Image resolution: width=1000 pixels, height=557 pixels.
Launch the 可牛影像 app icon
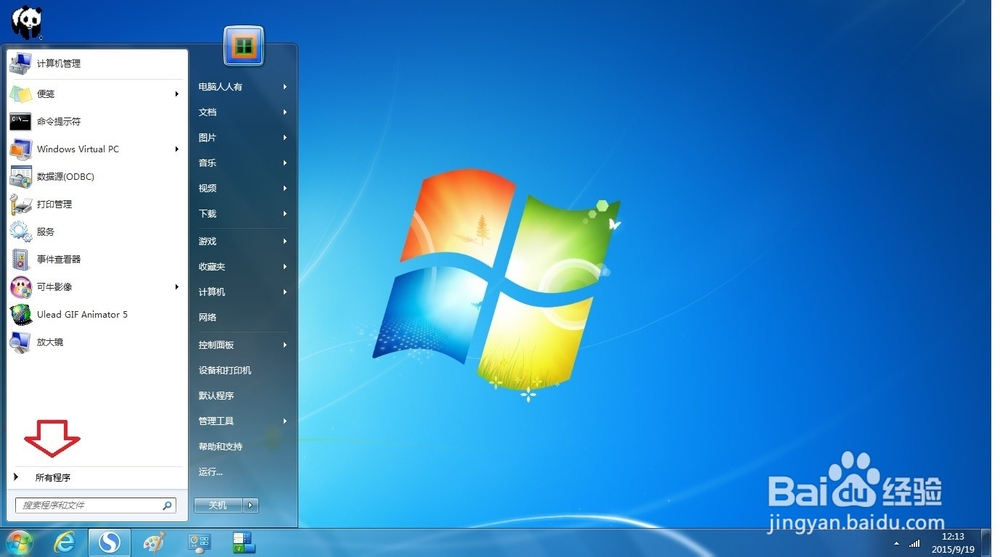pyautogui.click(x=20, y=287)
